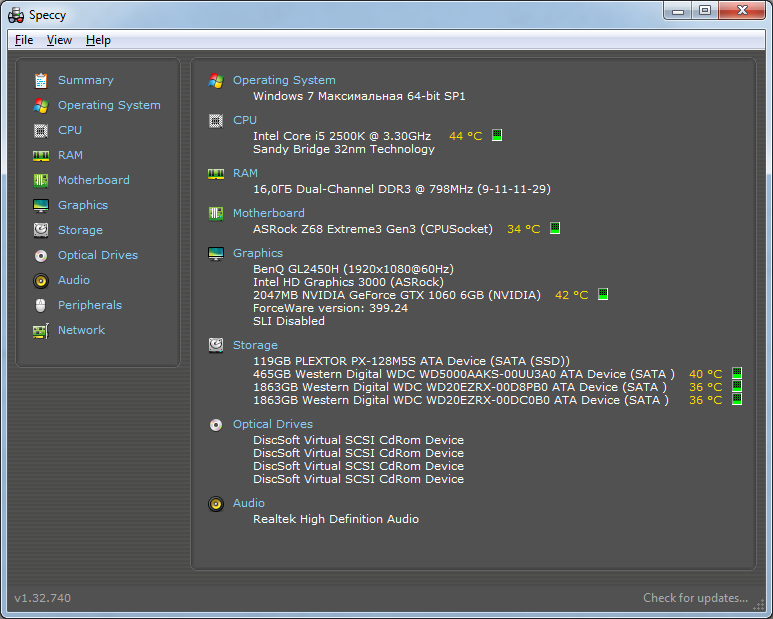Image resolution: width=773 pixels, height=619 pixels.
Task: Open the Peripherals sidebar section
Action: 90,305
